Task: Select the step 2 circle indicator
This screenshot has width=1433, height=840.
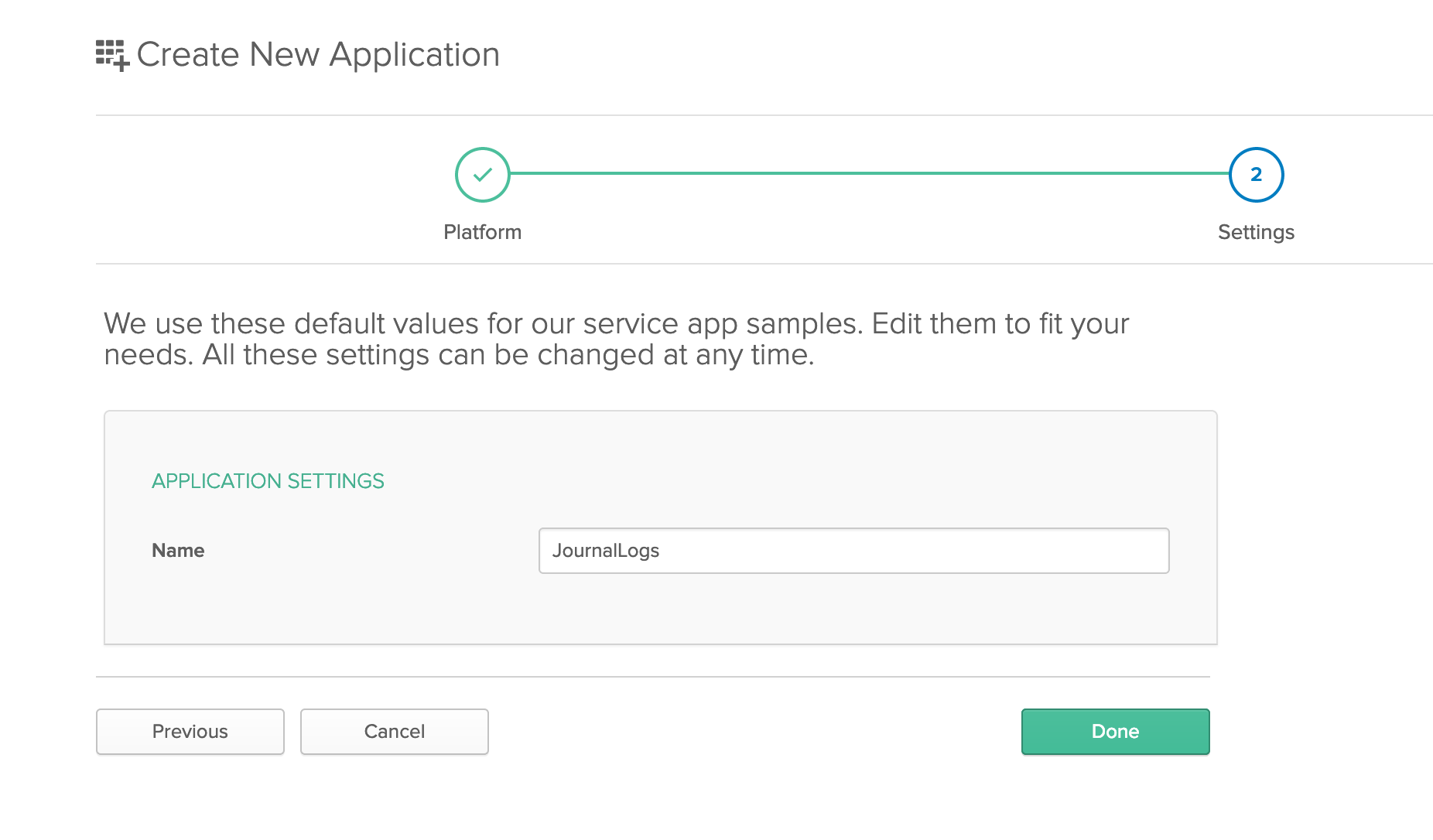Action: (1255, 175)
